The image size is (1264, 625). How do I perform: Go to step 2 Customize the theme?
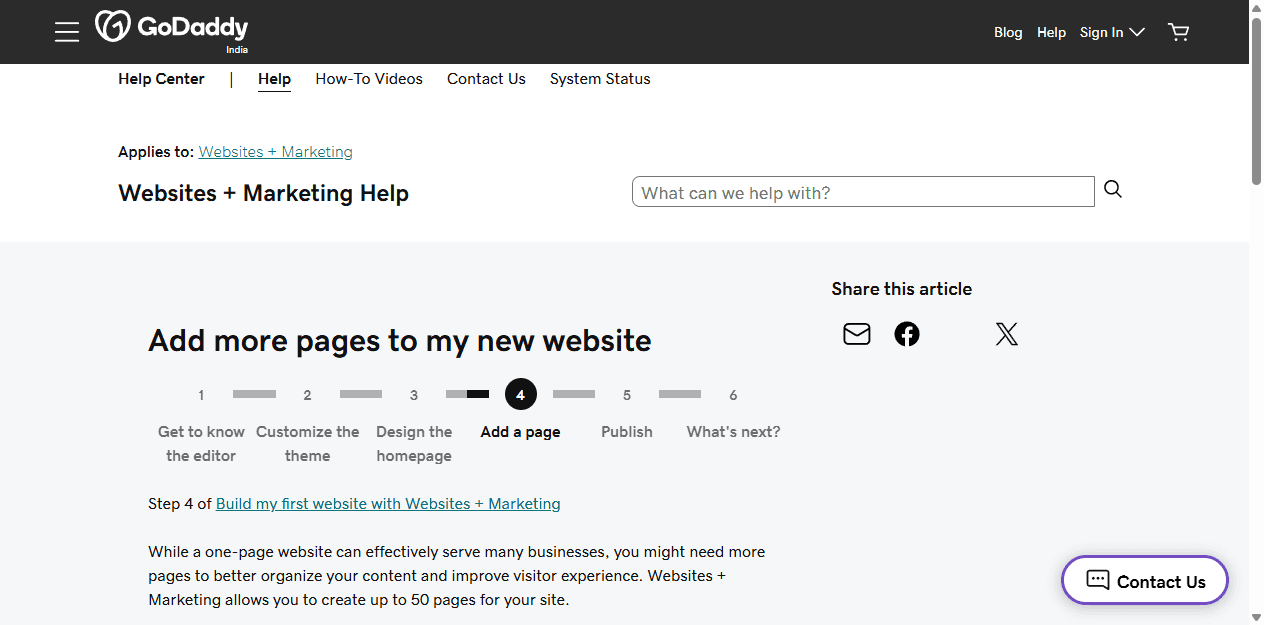pyautogui.click(x=307, y=425)
